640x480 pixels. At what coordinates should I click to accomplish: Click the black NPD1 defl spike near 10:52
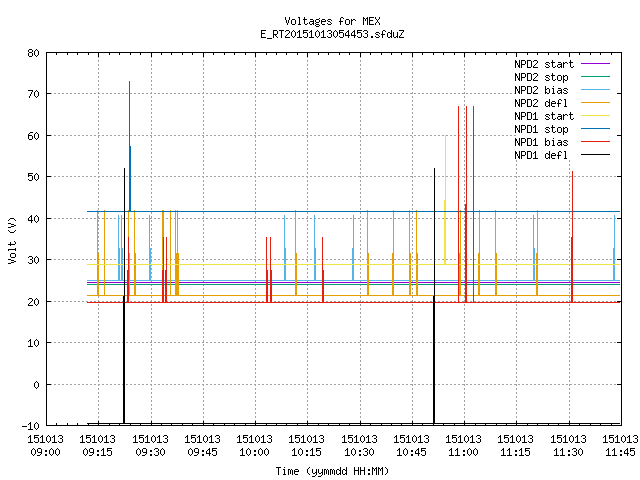[x=434, y=296]
